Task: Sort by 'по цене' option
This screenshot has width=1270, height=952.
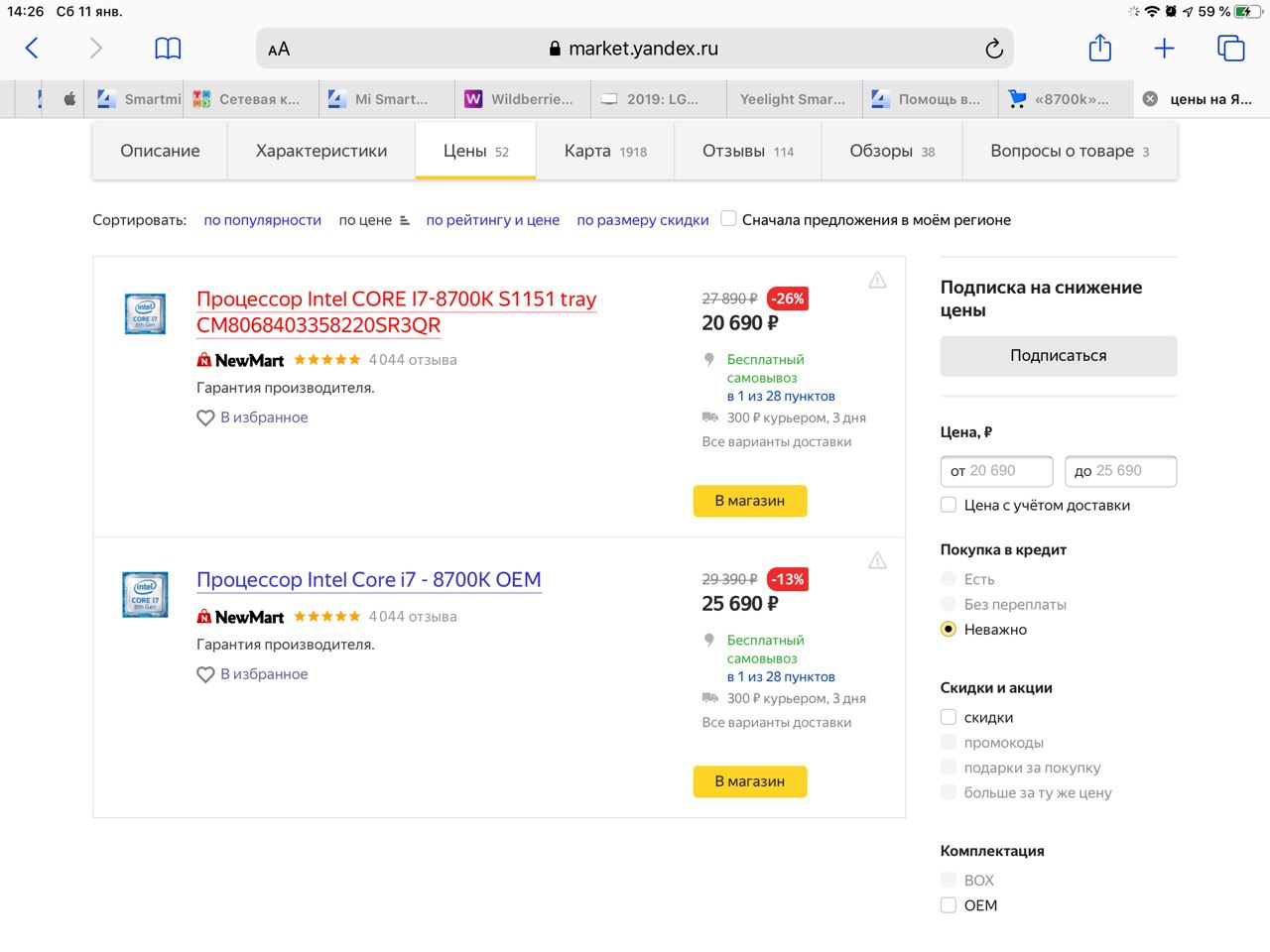Action: pos(365,220)
